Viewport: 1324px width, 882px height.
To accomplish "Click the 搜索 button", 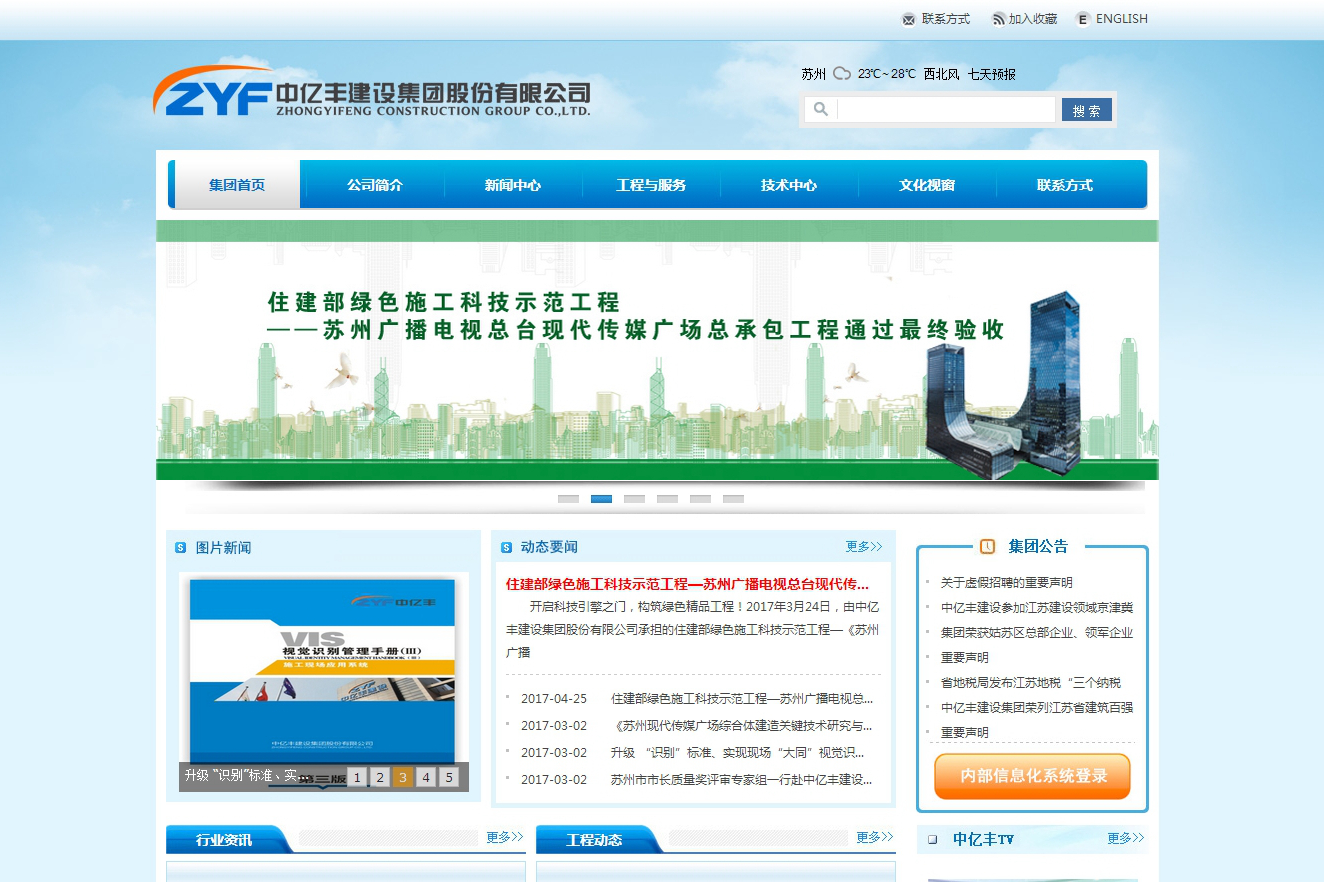I will (1087, 110).
